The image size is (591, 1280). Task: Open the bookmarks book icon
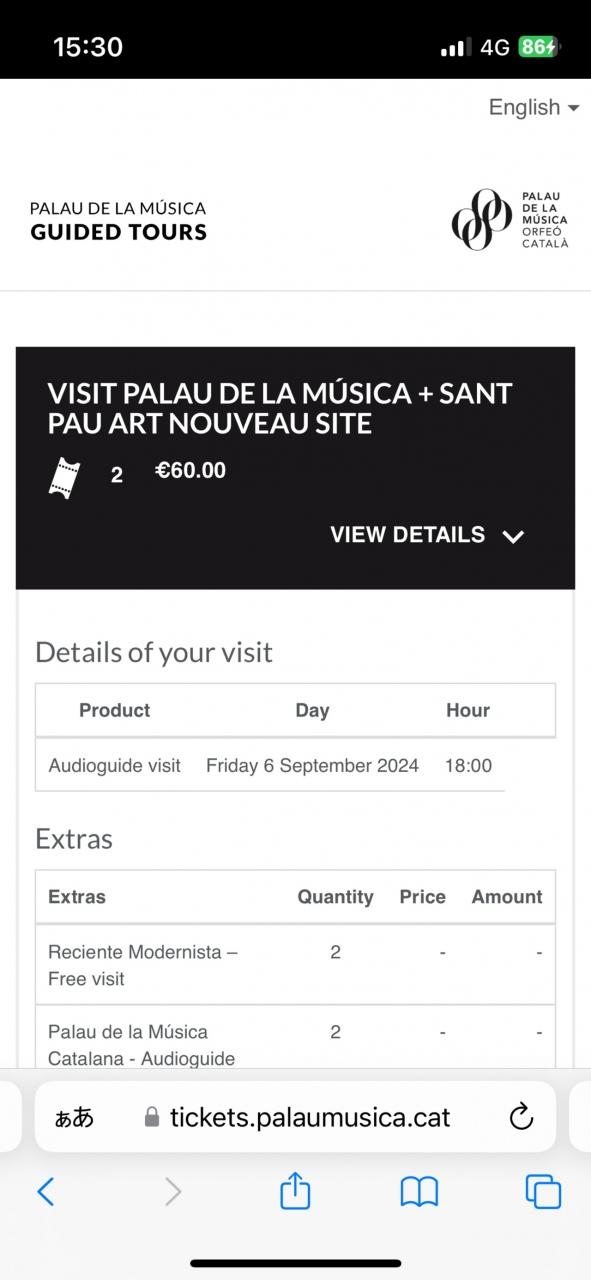pyautogui.click(x=419, y=1191)
